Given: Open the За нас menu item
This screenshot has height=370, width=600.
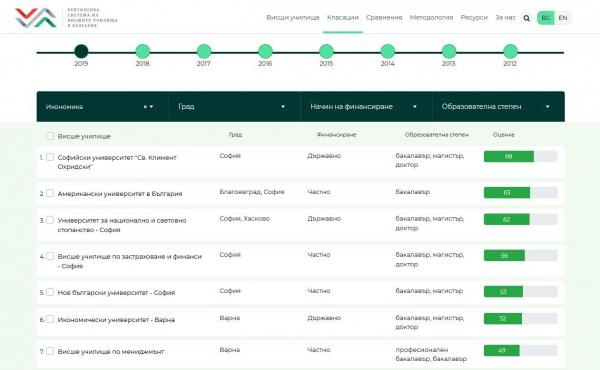Looking at the screenshot, I should click(505, 18).
